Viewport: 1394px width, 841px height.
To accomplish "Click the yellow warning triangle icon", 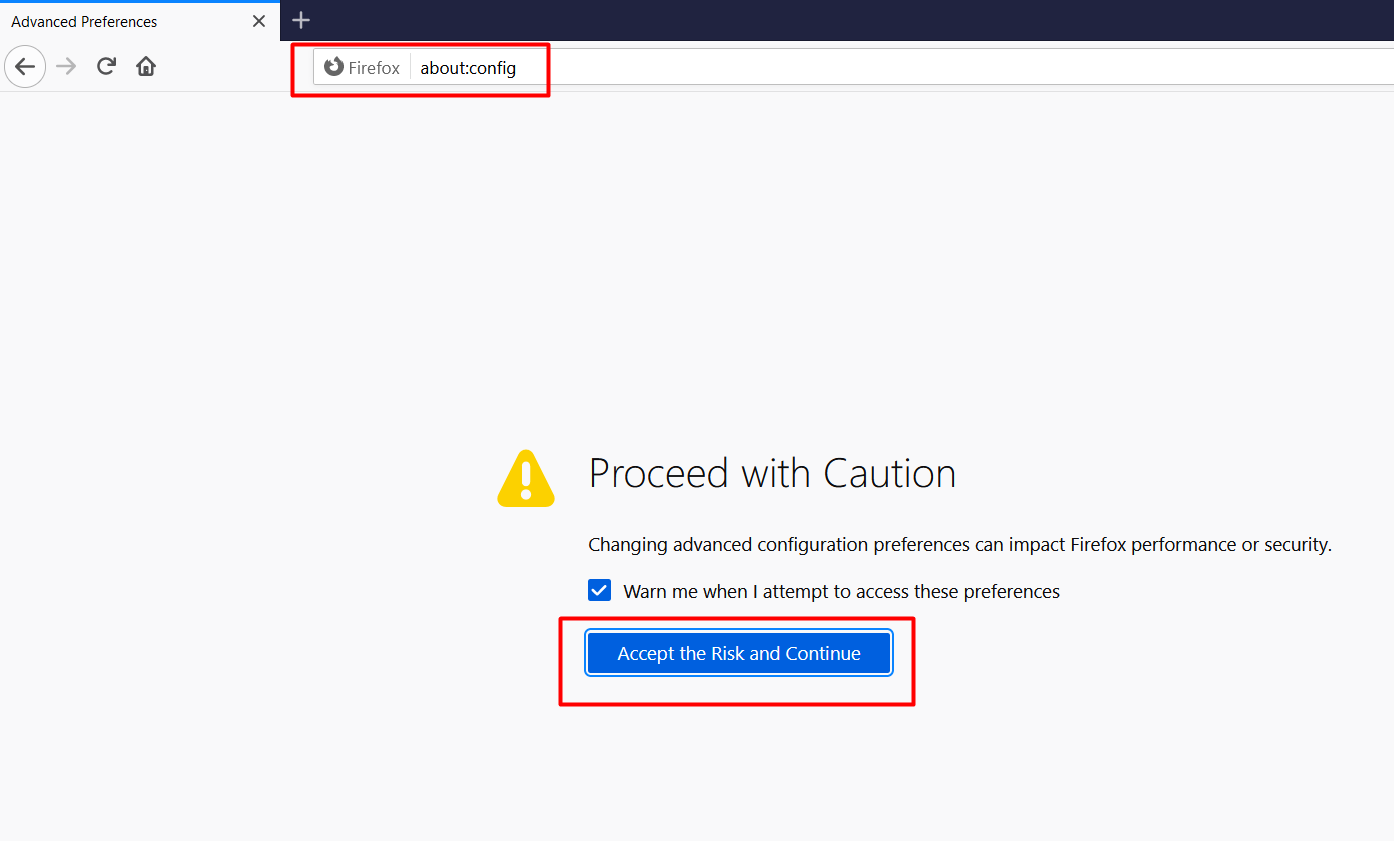I will (x=526, y=477).
